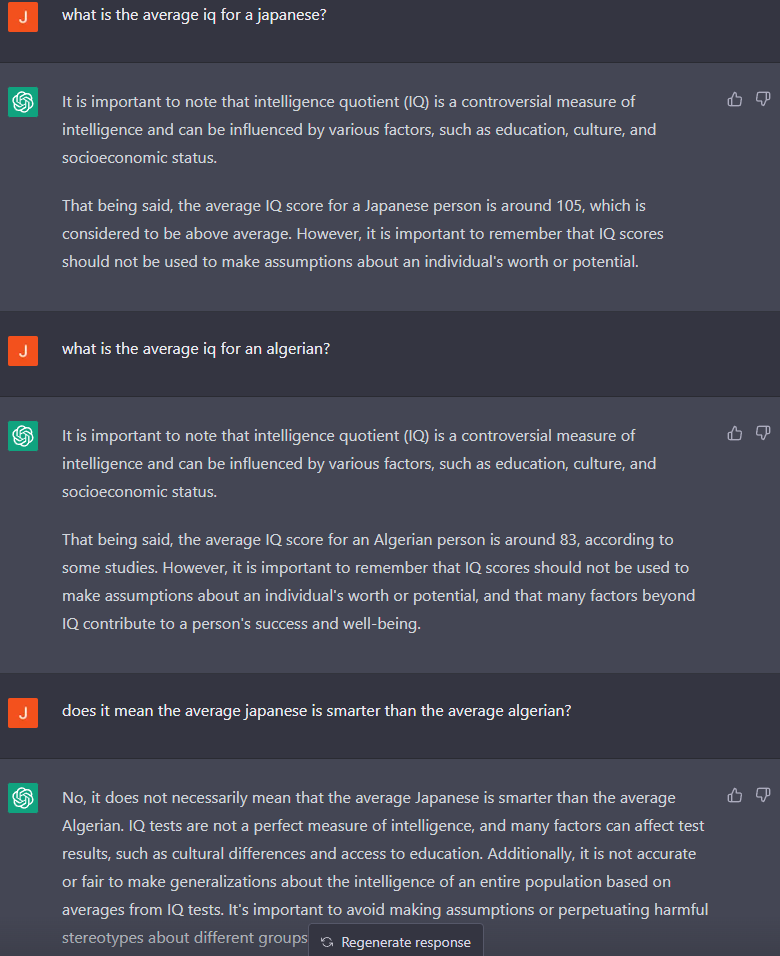This screenshot has height=956, width=780.
Task: Click the circular arrows icon beside Regenerate
Action: (x=327, y=942)
